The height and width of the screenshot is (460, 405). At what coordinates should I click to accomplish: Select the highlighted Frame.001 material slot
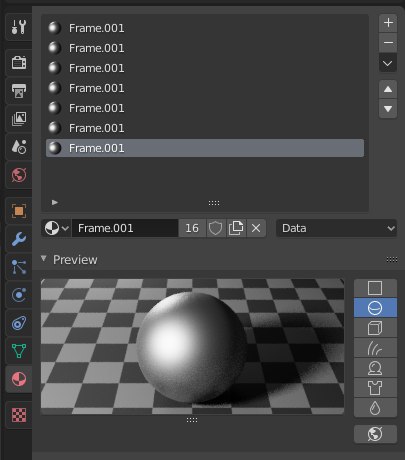coord(205,148)
